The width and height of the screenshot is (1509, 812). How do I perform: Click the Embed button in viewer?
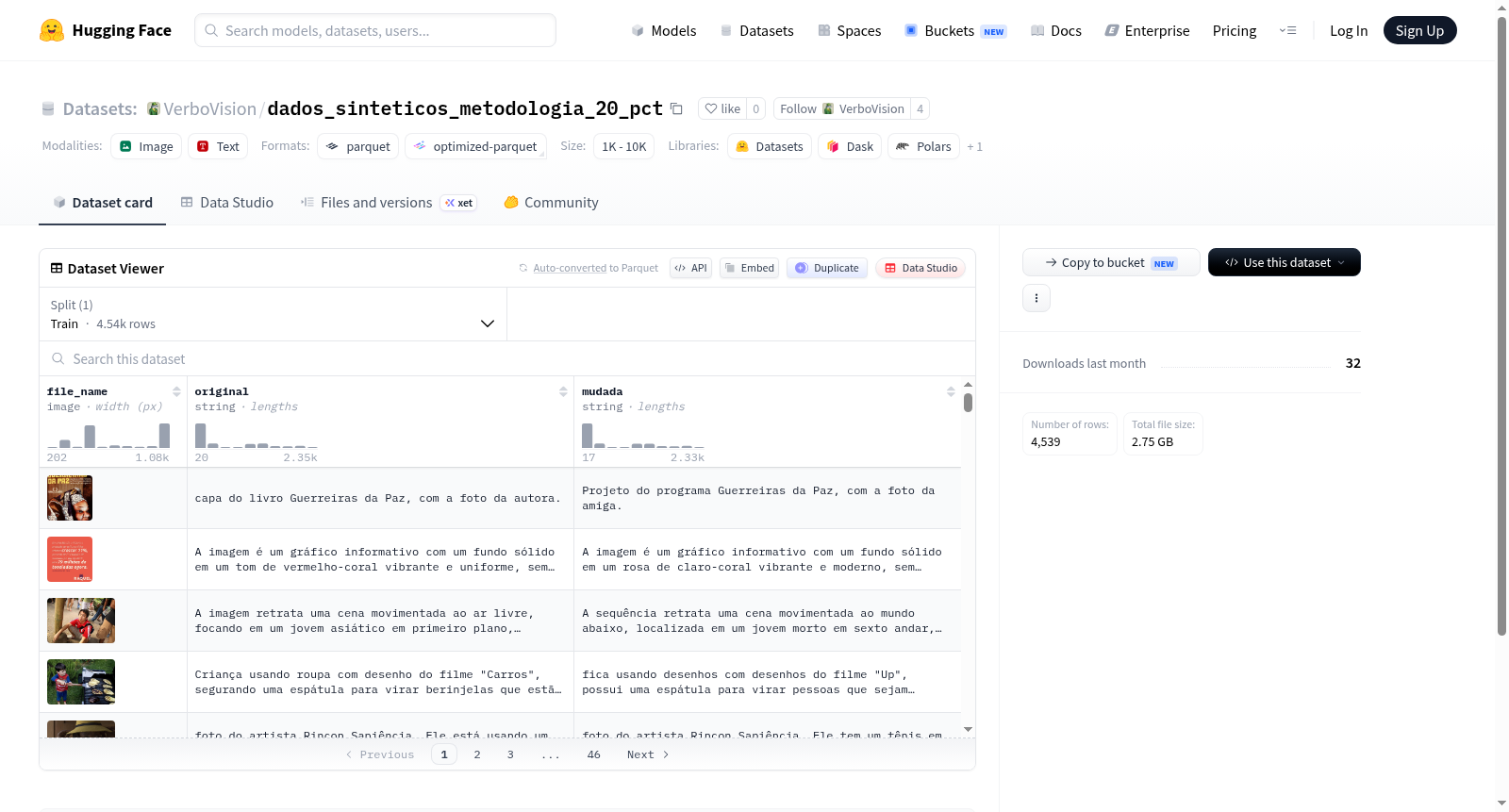[749, 268]
